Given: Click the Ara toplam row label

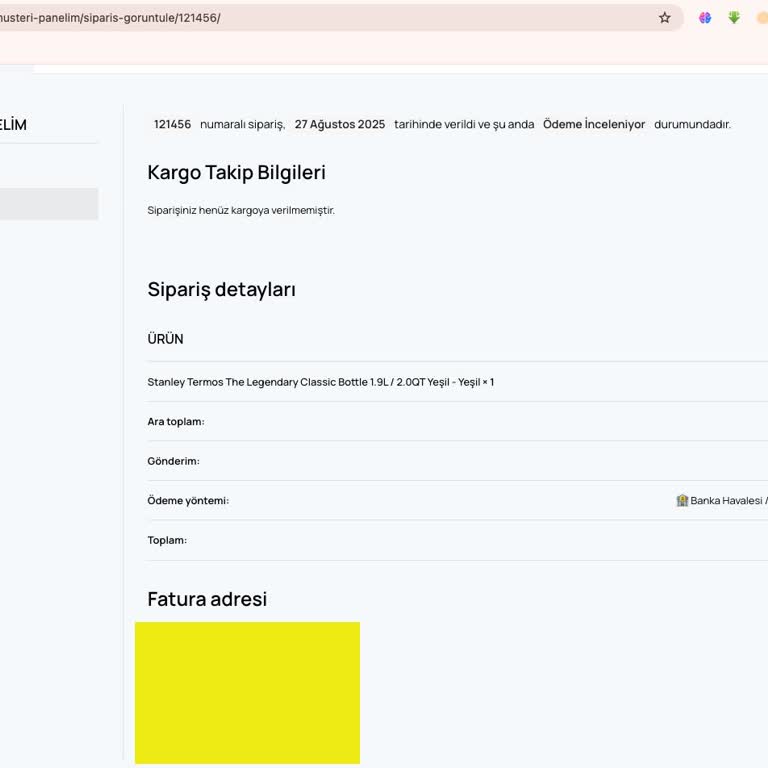Looking at the screenshot, I should click(x=176, y=422).
